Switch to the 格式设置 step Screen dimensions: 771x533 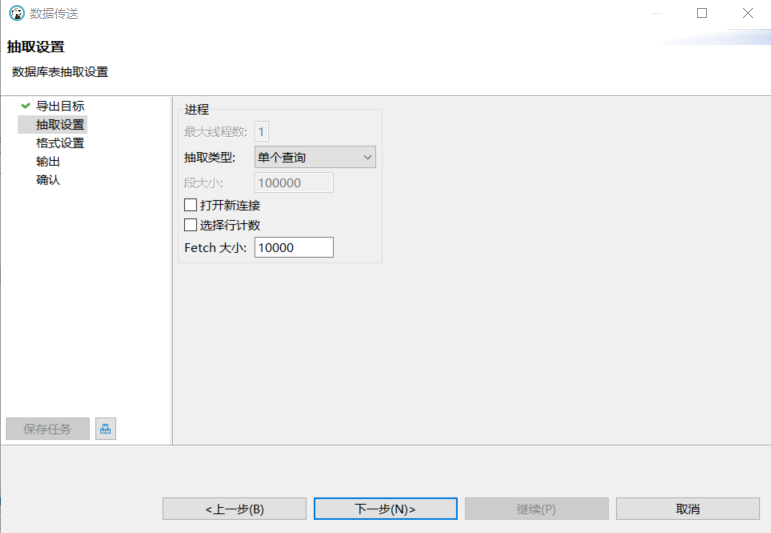(x=60, y=143)
